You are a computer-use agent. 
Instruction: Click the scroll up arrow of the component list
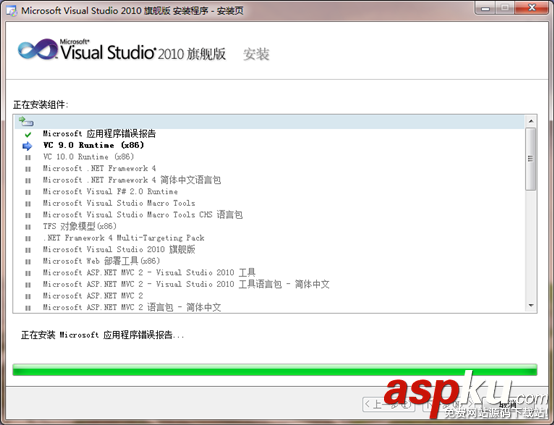click(x=531, y=122)
